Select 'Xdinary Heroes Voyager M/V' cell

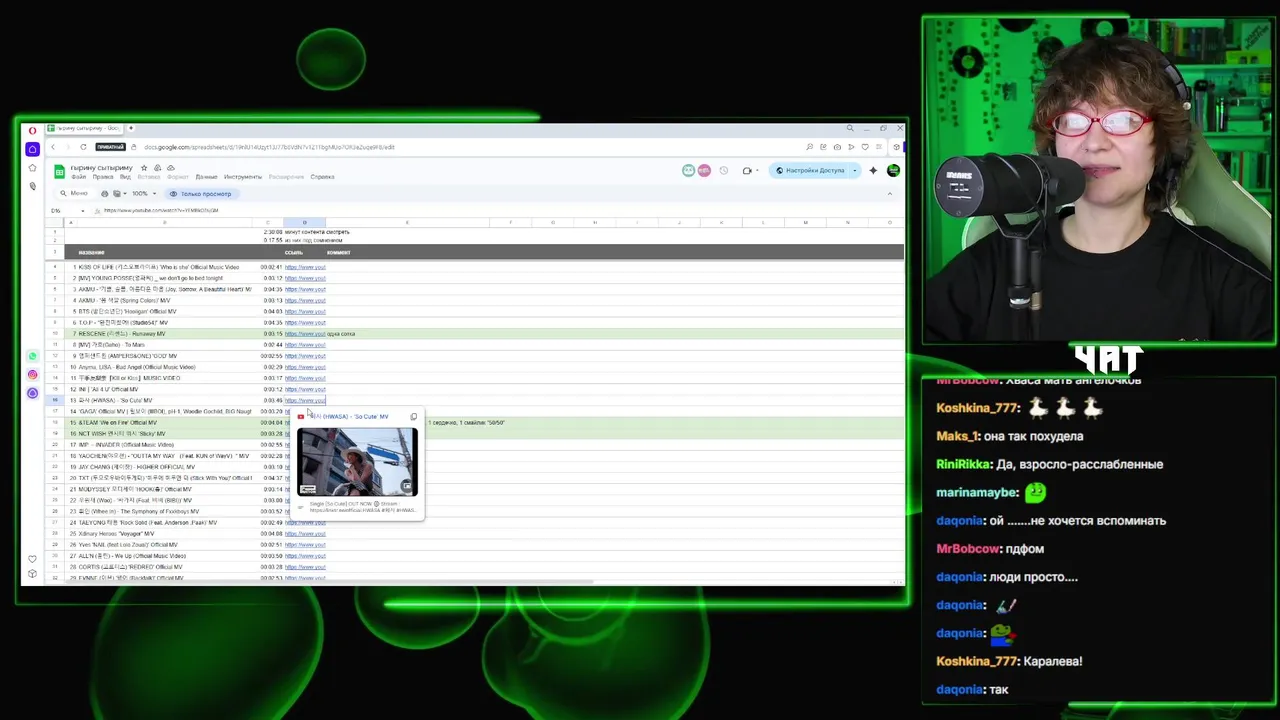point(165,533)
